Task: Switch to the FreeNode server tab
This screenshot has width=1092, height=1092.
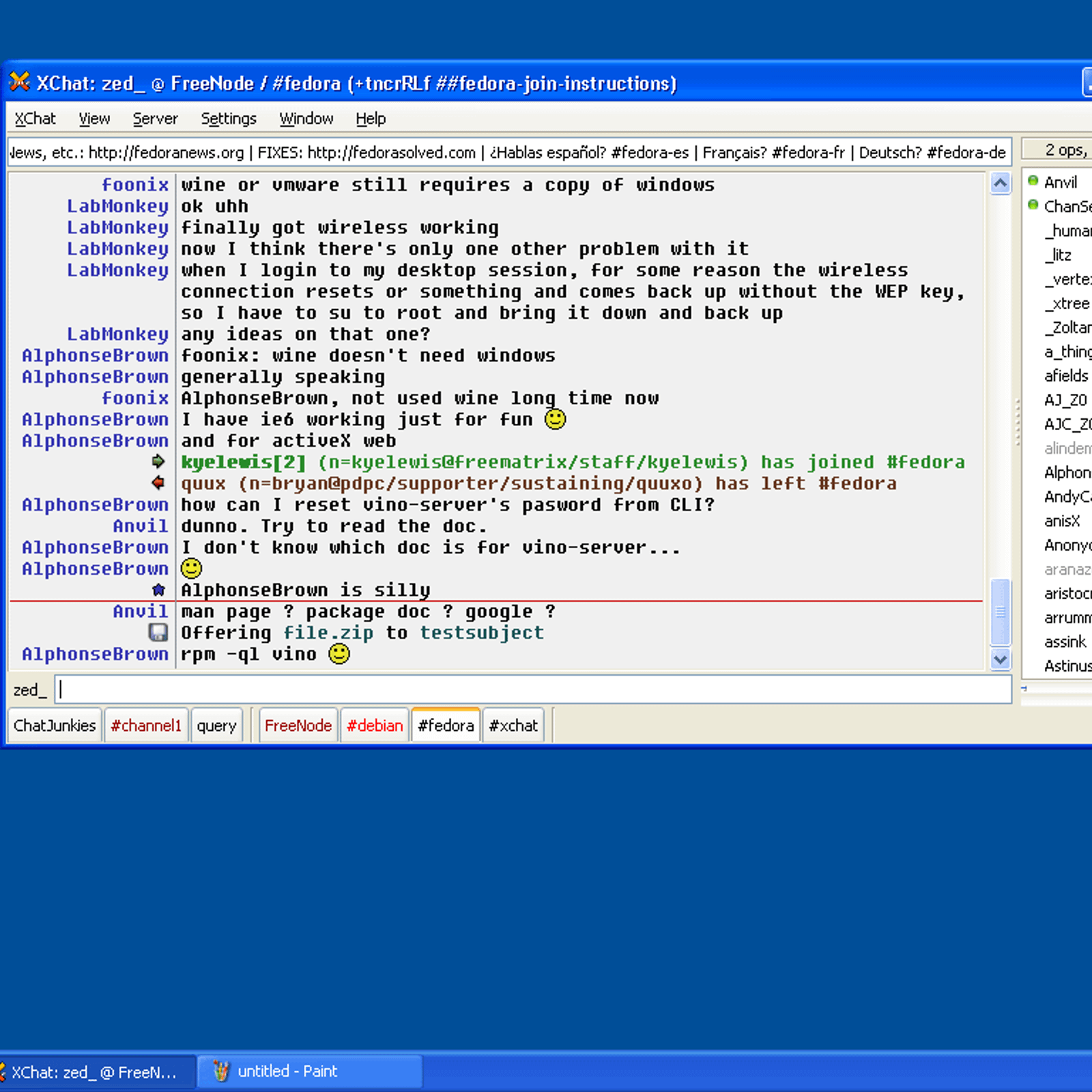Action: coord(298,725)
